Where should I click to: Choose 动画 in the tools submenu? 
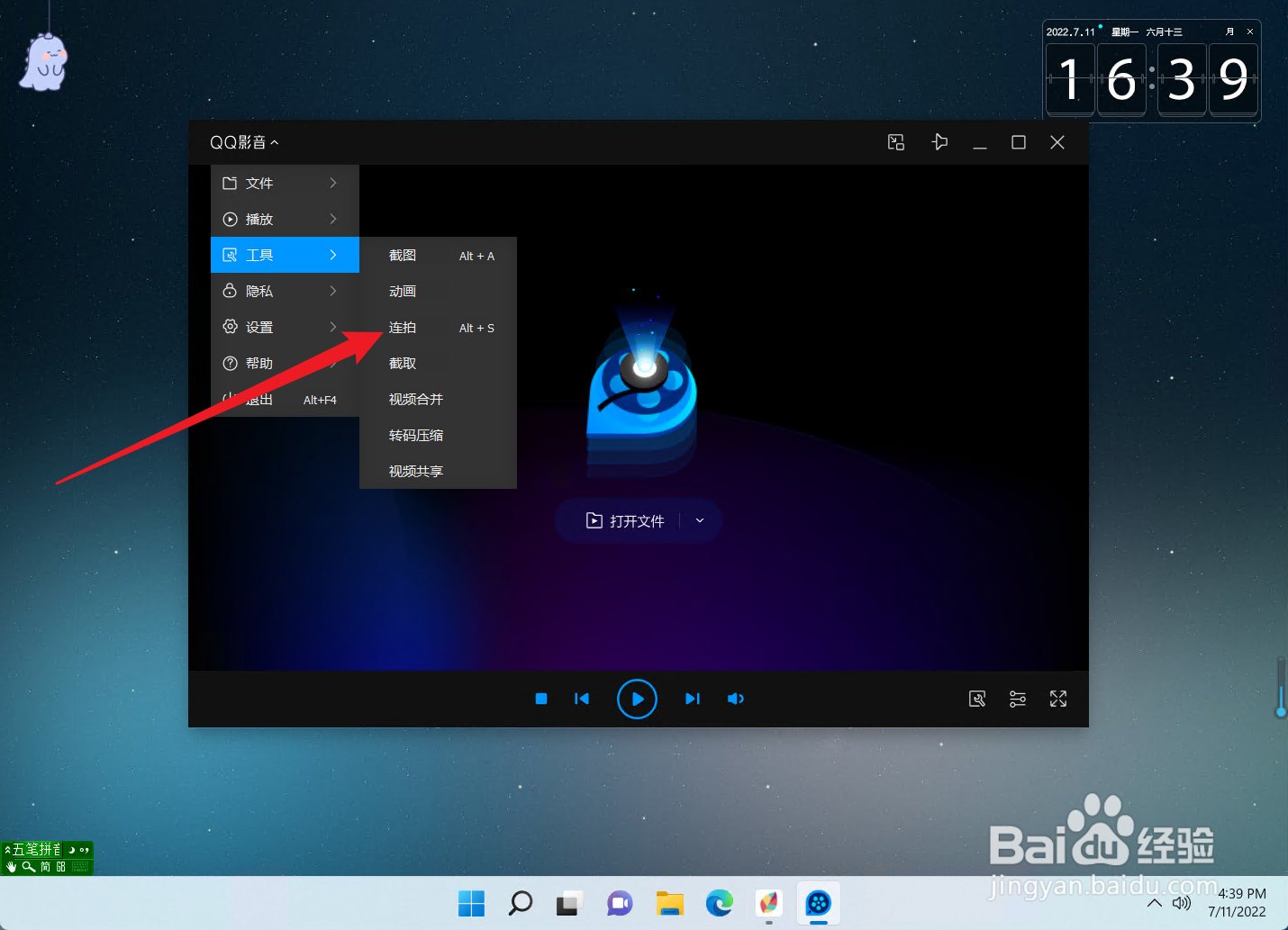[438, 291]
